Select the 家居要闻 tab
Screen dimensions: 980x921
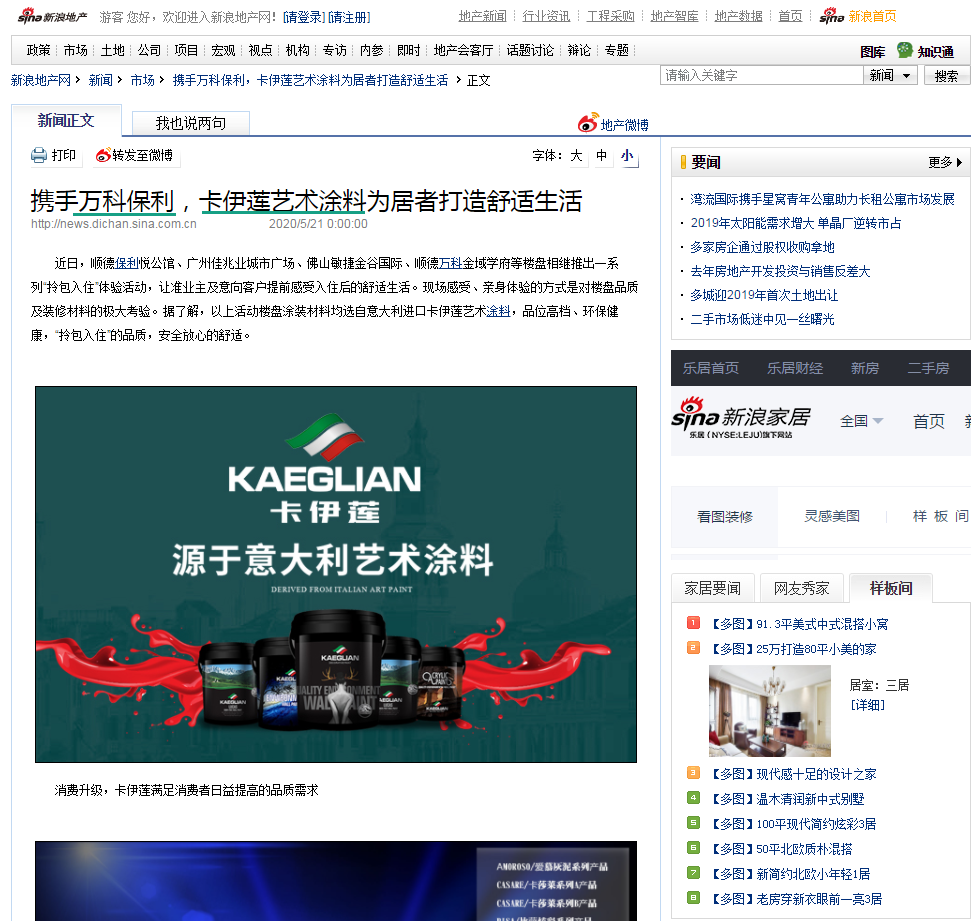point(712,588)
